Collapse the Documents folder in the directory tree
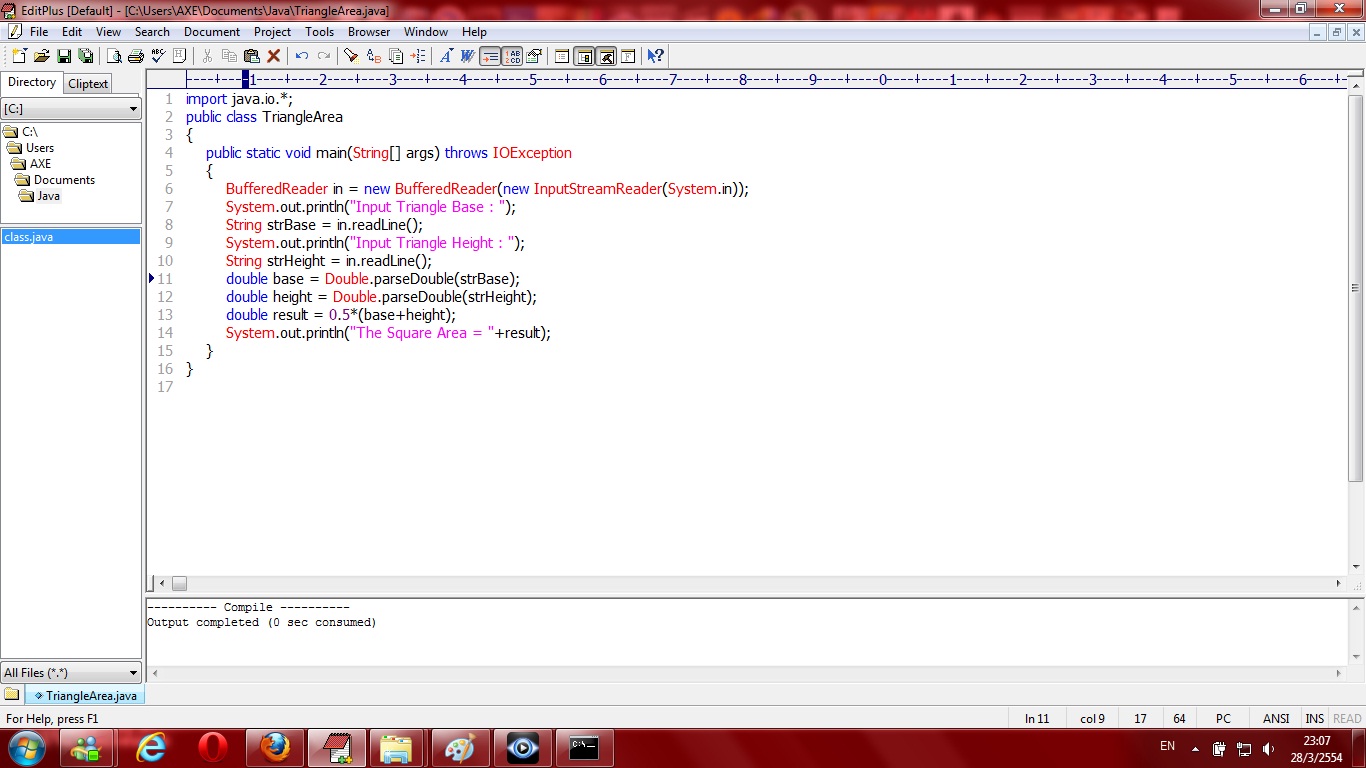The image size is (1366, 768). point(66,180)
